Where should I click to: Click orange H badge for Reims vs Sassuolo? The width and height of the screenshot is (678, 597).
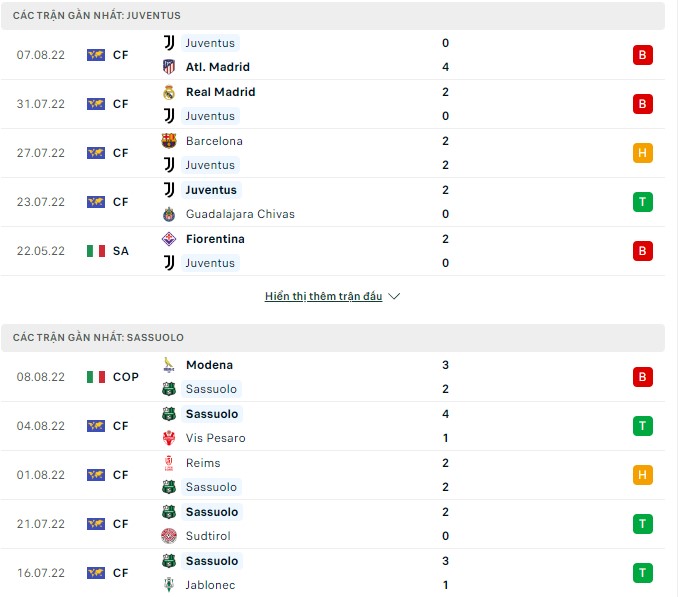(x=643, y=475)
